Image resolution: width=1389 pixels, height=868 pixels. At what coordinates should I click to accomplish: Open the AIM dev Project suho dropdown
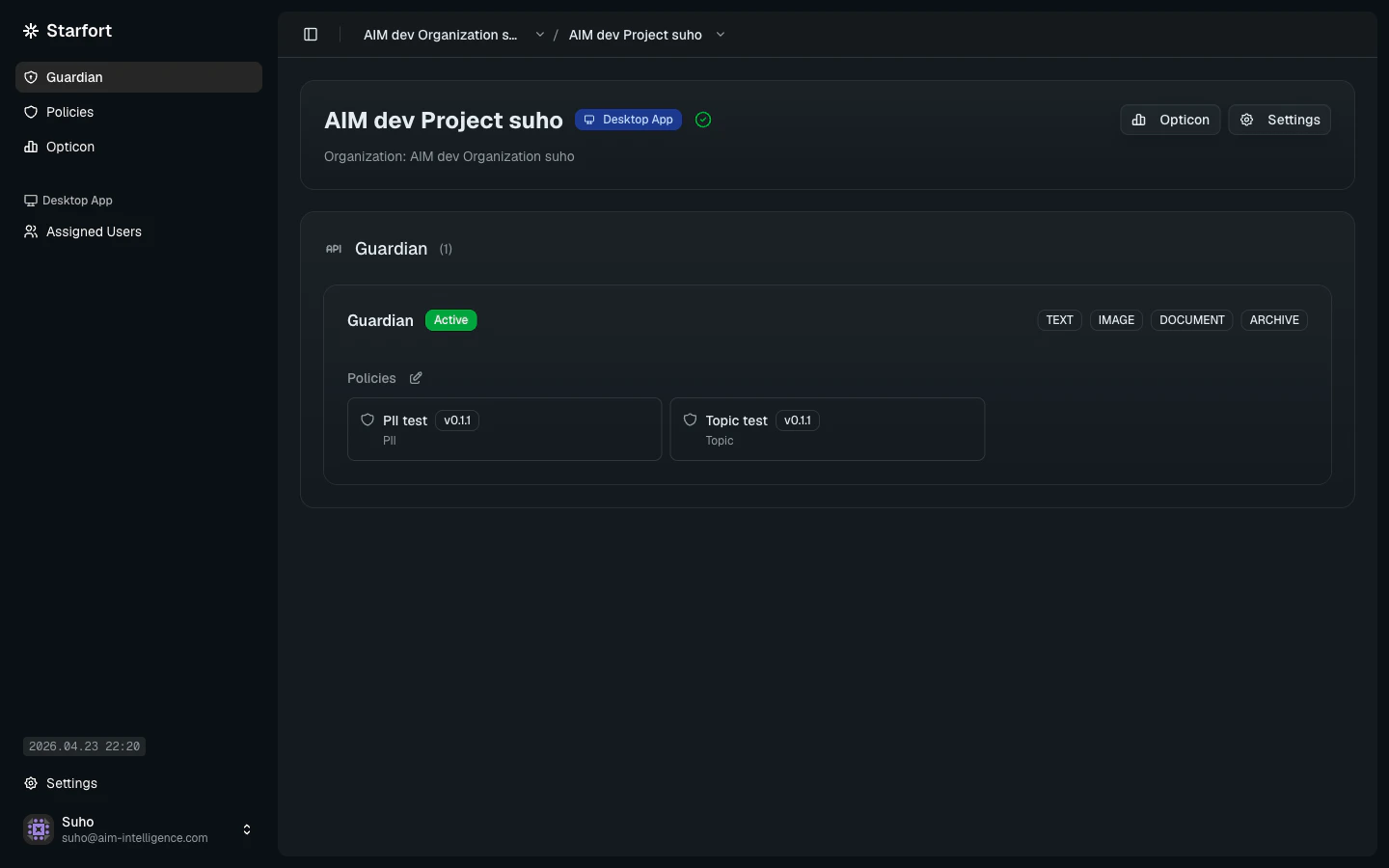click(x=721, y=34)
